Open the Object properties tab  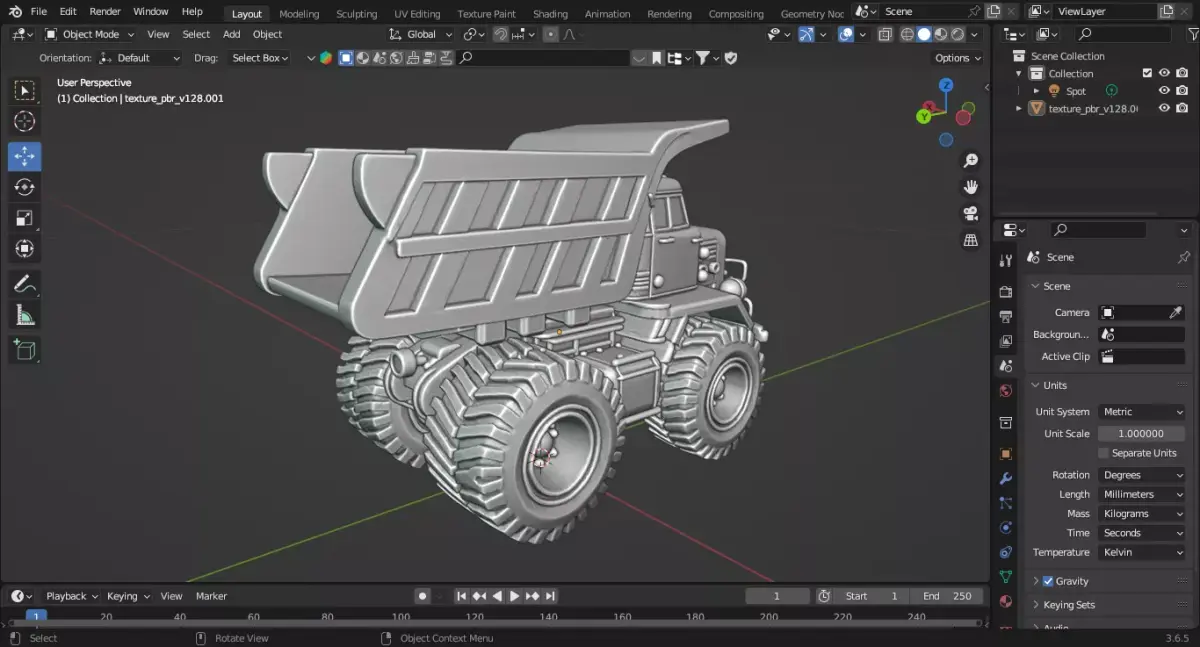pyautogui.click(x=1006, y=454)
